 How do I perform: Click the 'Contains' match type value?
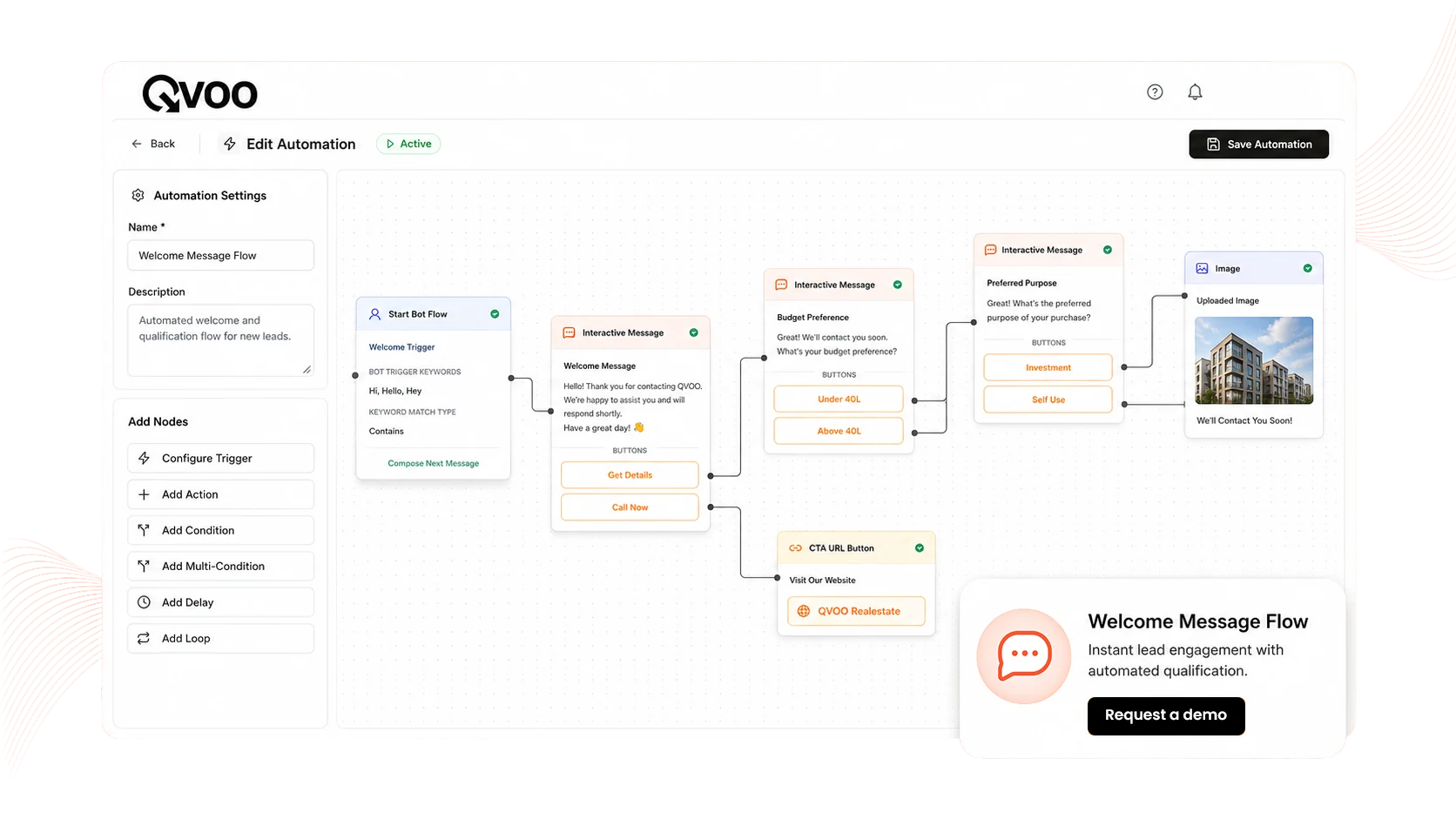coord(386,431)
